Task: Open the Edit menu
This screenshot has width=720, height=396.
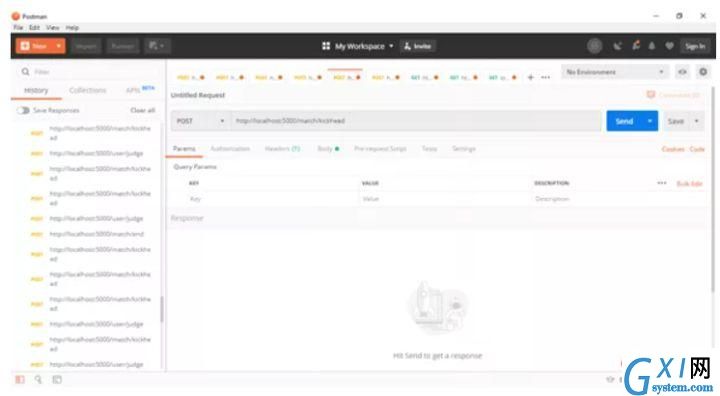Action: (34, 28)
